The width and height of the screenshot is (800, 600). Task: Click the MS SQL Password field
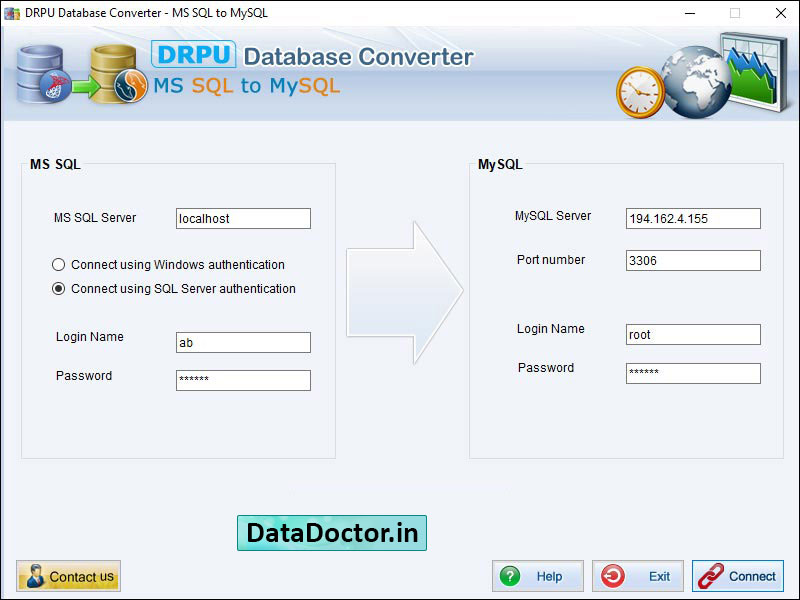[x=242, y=380]
